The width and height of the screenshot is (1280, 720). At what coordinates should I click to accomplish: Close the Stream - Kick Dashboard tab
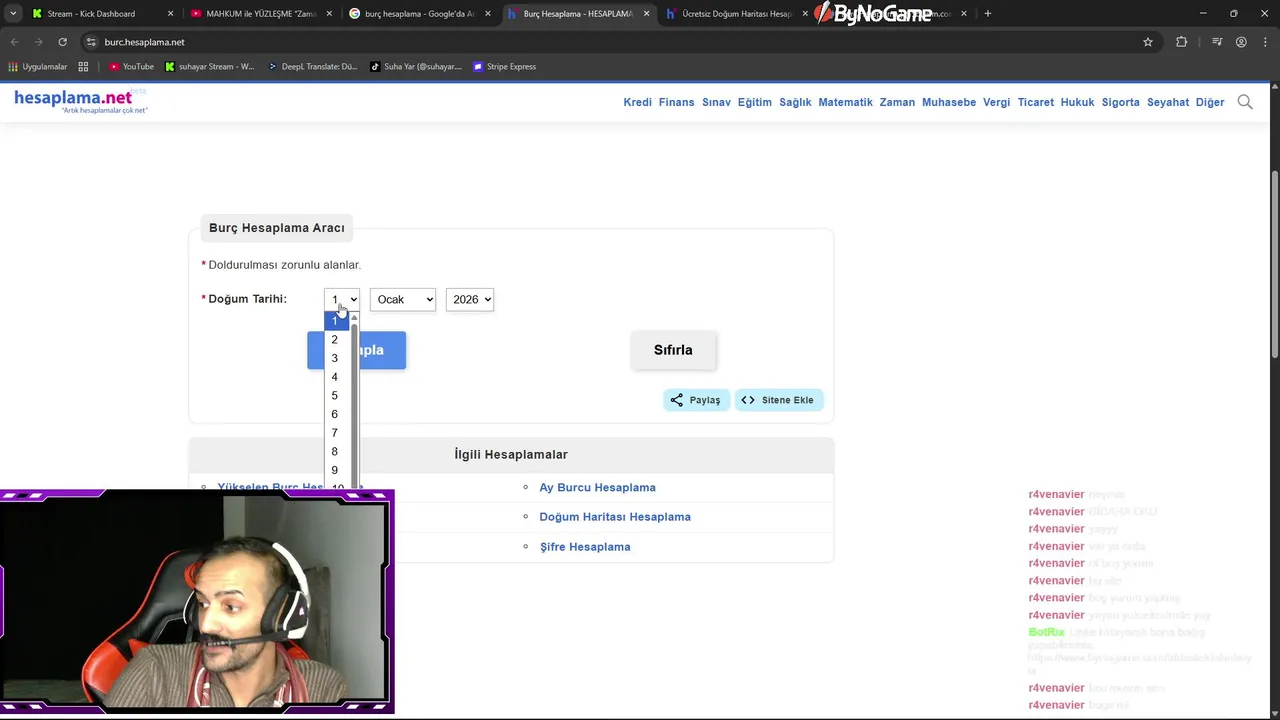(170, 14)
